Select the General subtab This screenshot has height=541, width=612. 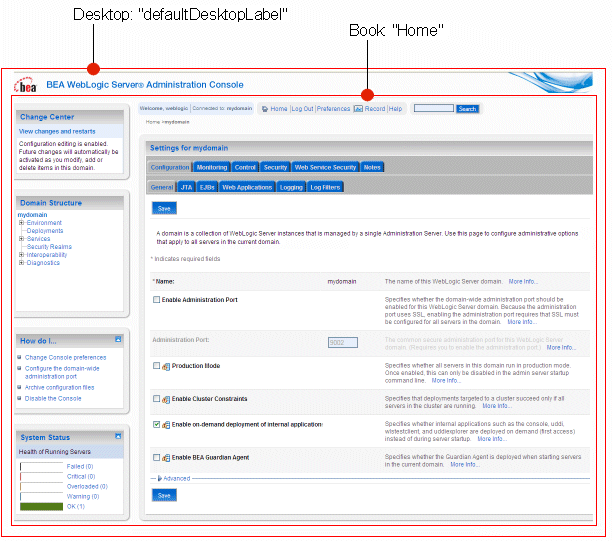pos(162,187)
